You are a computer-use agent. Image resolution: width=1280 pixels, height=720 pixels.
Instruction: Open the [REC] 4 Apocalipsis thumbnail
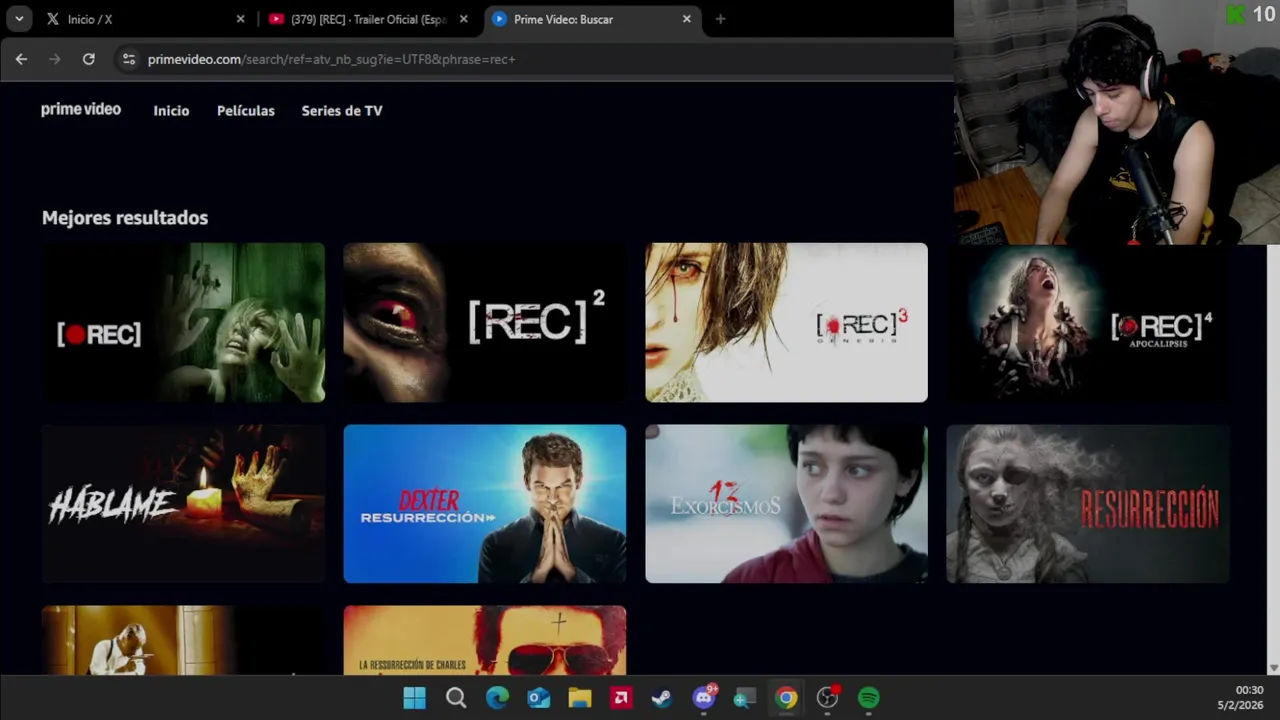click(x=1088, y=322)
